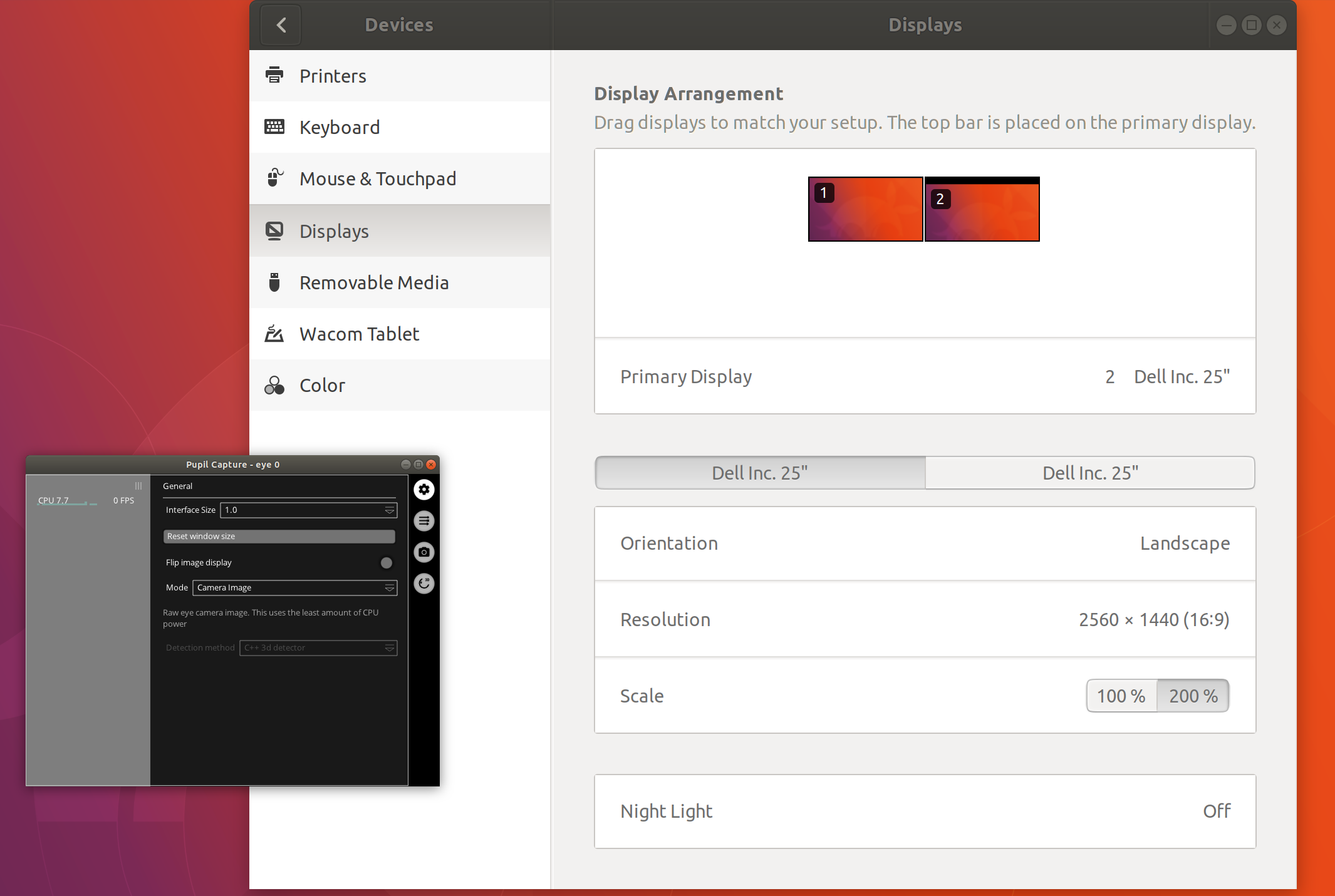Close the Pupil Capture eye 0 window
1335x896 pixels.
[x=431, y=465]
